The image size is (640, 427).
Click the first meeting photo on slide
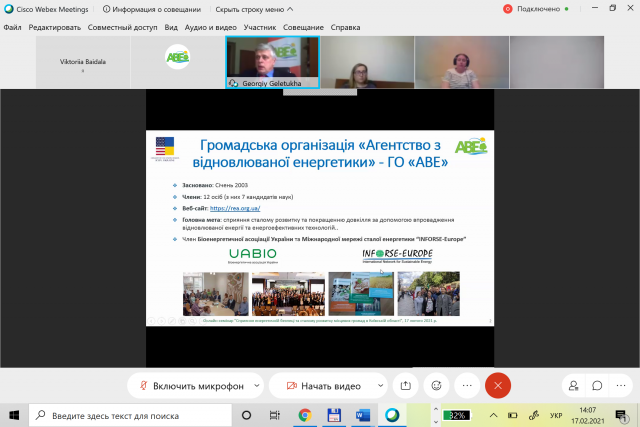coord(216,294)
